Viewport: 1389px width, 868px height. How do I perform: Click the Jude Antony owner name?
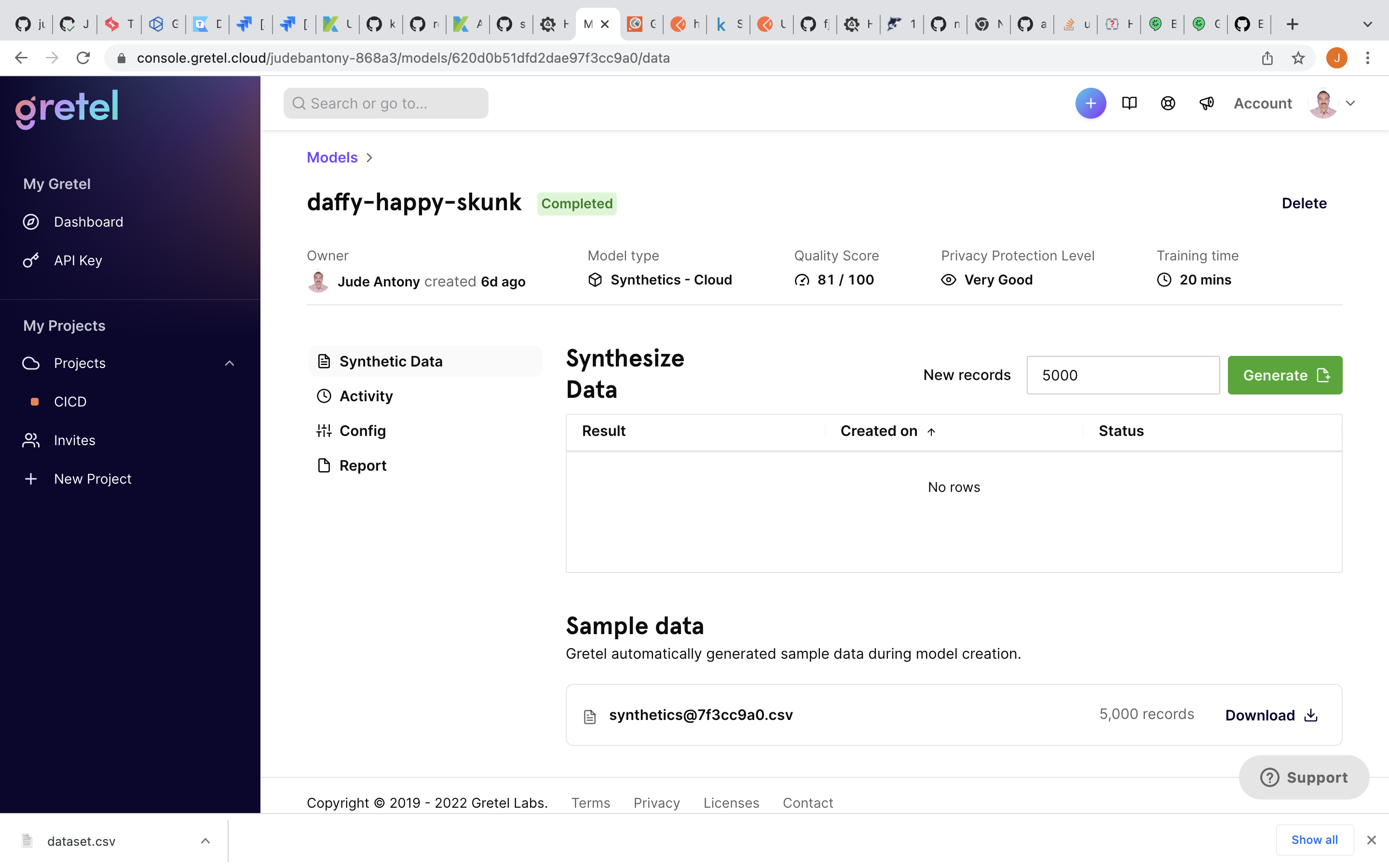tap(379, 282)
